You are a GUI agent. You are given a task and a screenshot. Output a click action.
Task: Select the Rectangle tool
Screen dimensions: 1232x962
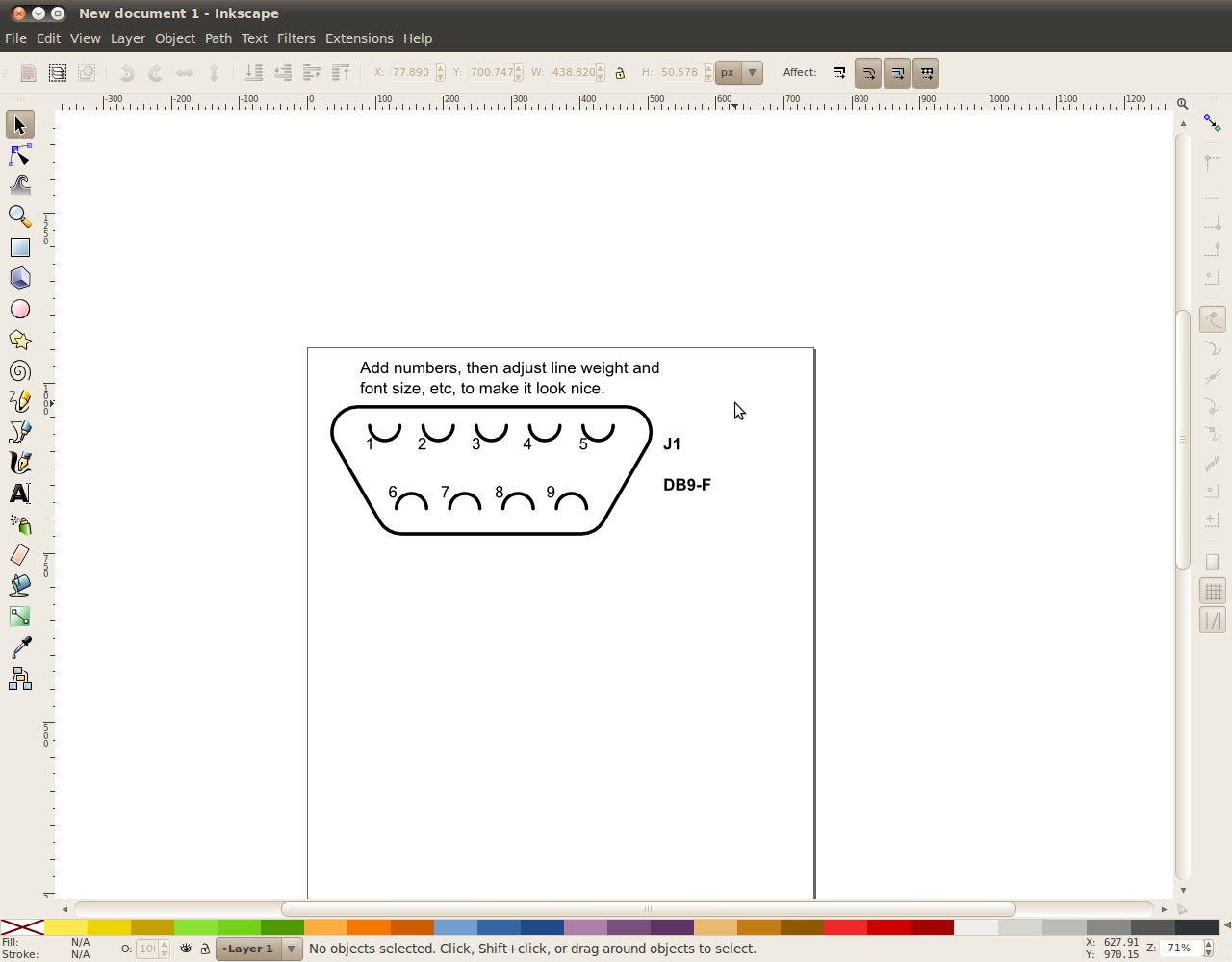click(x=18, y=247)
